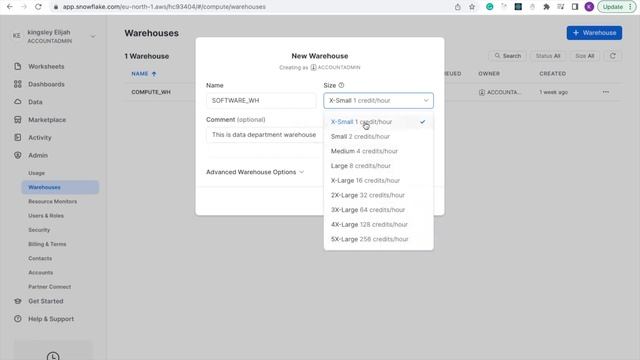The width and height of the screenshot is (640, 360).
Task: Click the address bar URL
Action: click(x=164, y=7)
